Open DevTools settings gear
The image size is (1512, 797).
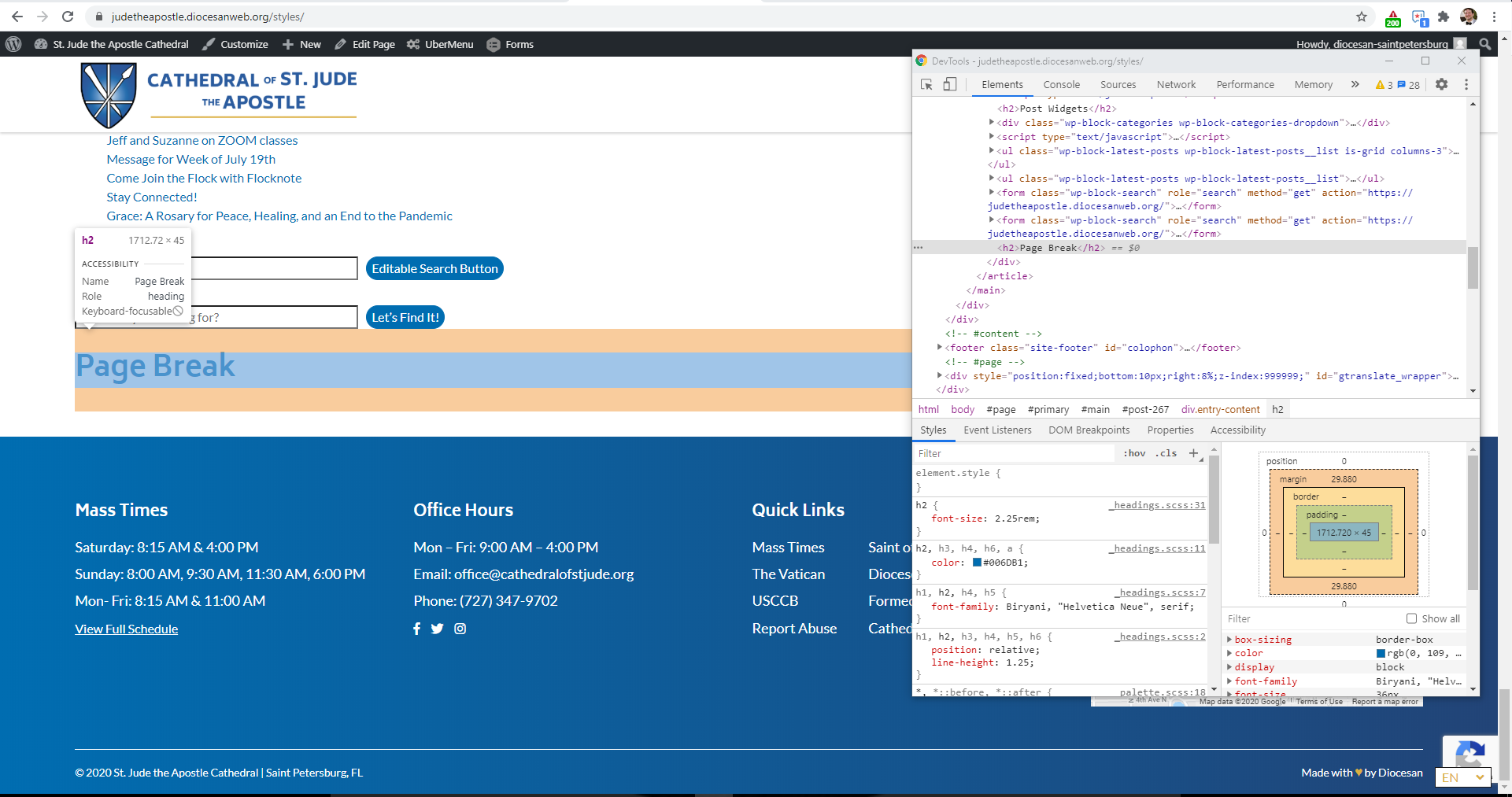(1441, 85)
